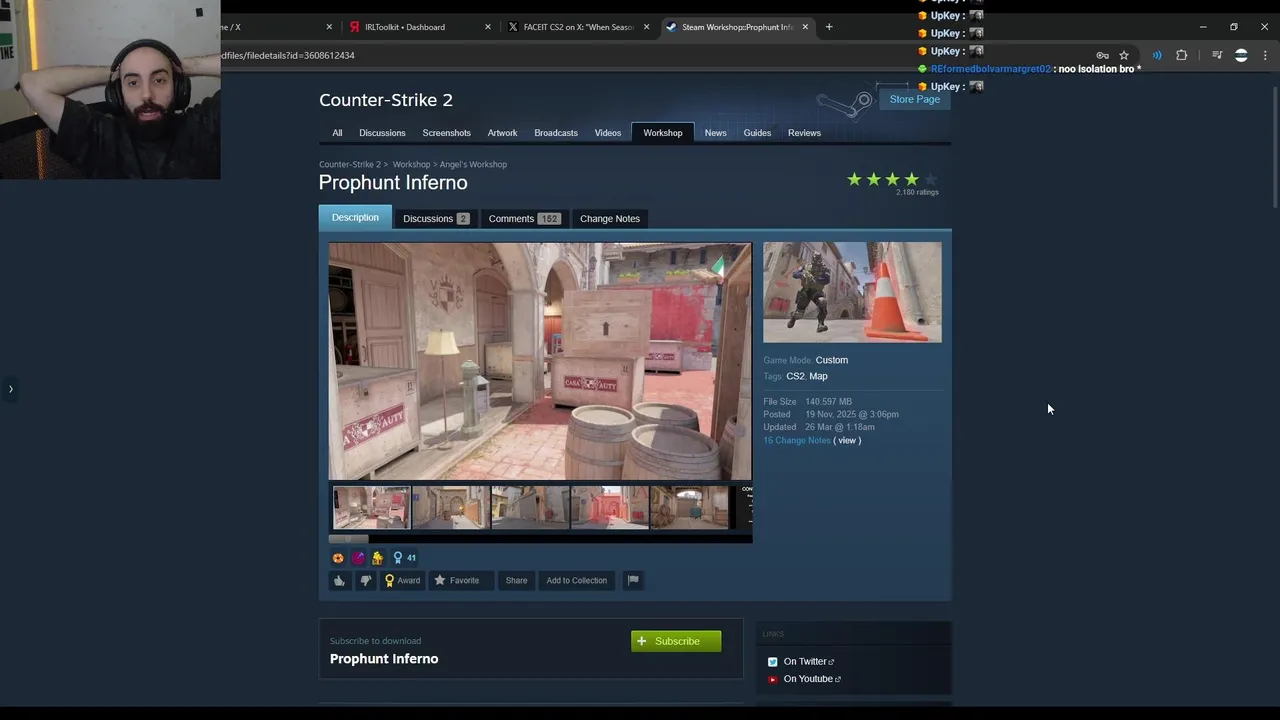Open the News hub tab
Screen dimensions: 1280x720
[x=715, y=133]
